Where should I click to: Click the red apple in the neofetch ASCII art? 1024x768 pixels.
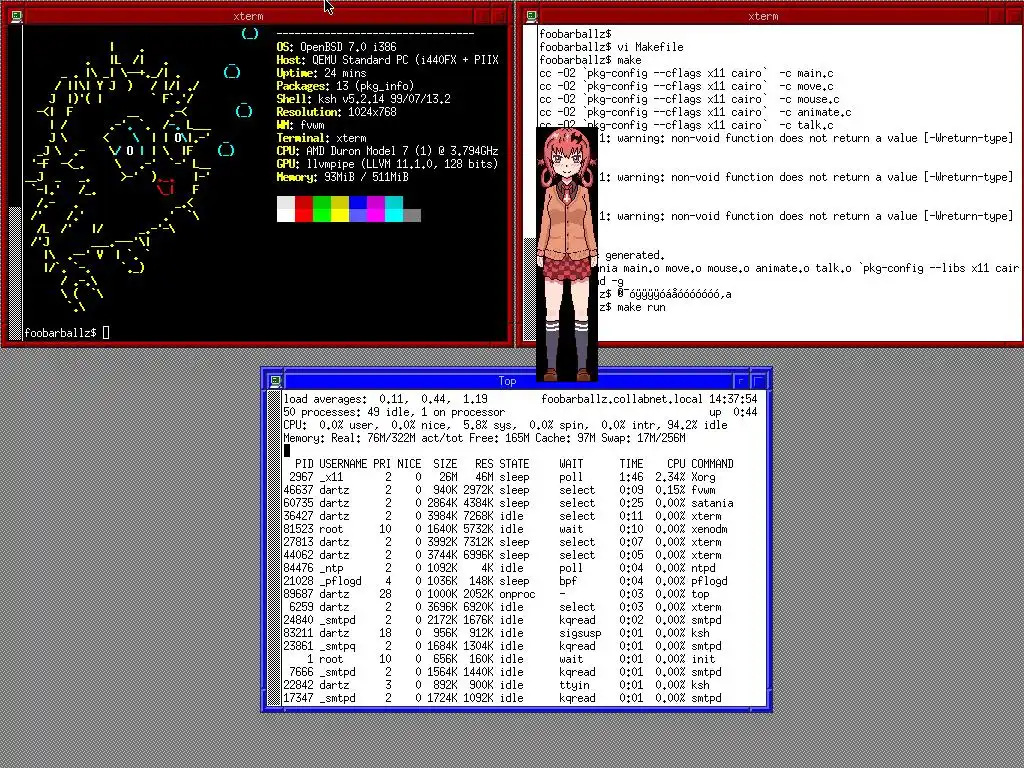(x=166, y=187)
